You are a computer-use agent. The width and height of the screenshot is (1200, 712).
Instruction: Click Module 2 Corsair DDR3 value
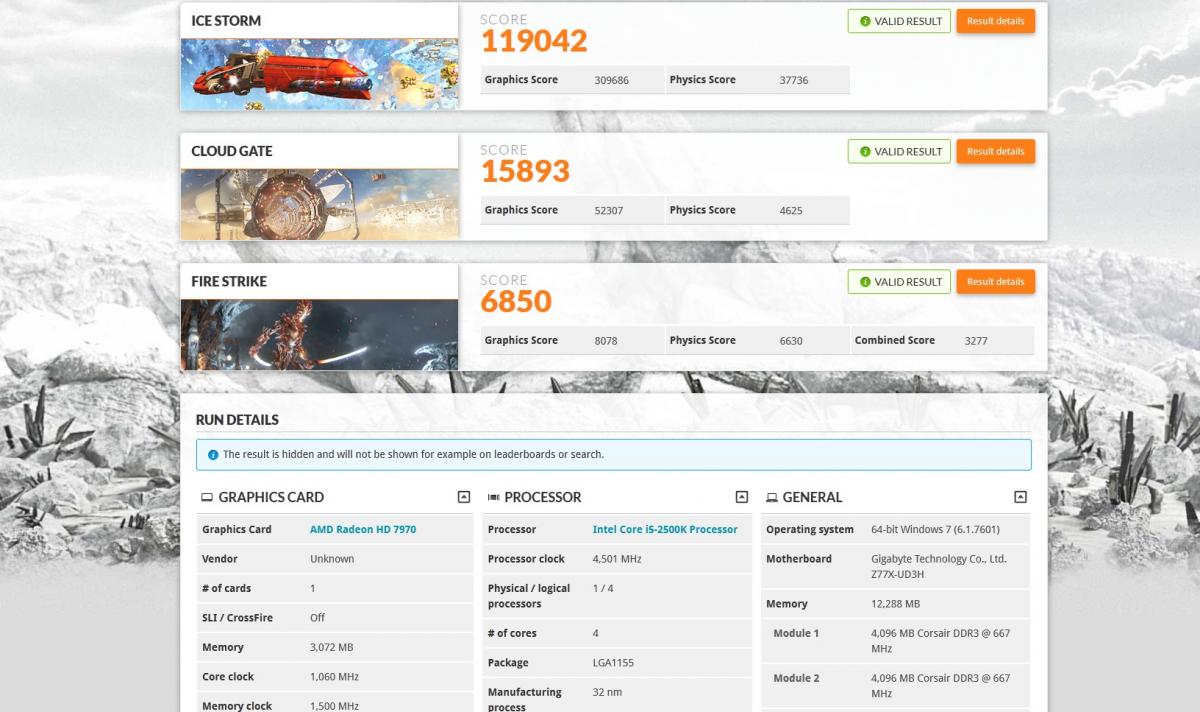point(940,685)
